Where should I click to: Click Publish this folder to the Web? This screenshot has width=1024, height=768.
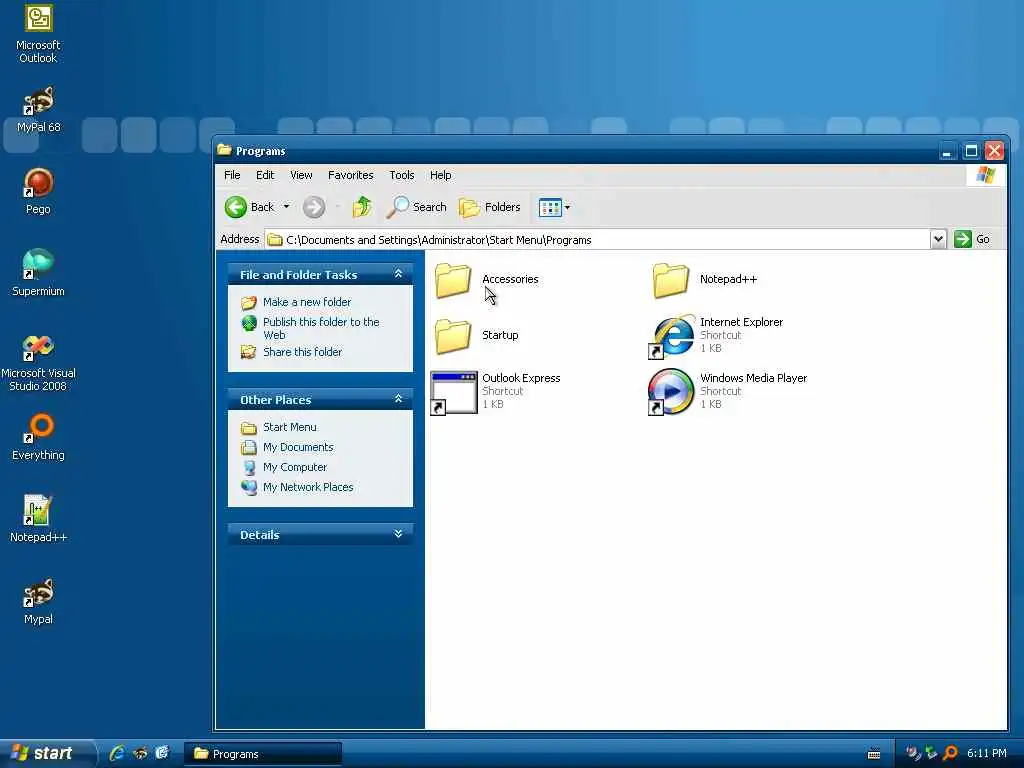click(321, 328)
